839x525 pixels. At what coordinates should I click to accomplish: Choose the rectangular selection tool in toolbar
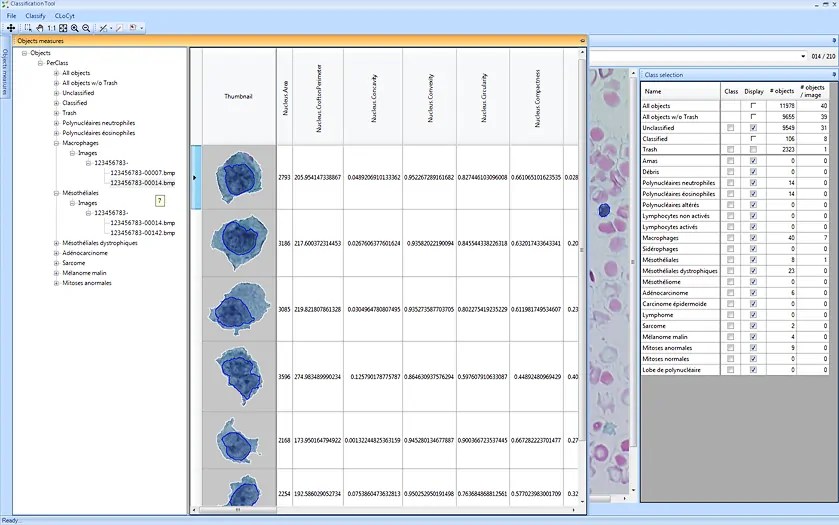(28, 28)
